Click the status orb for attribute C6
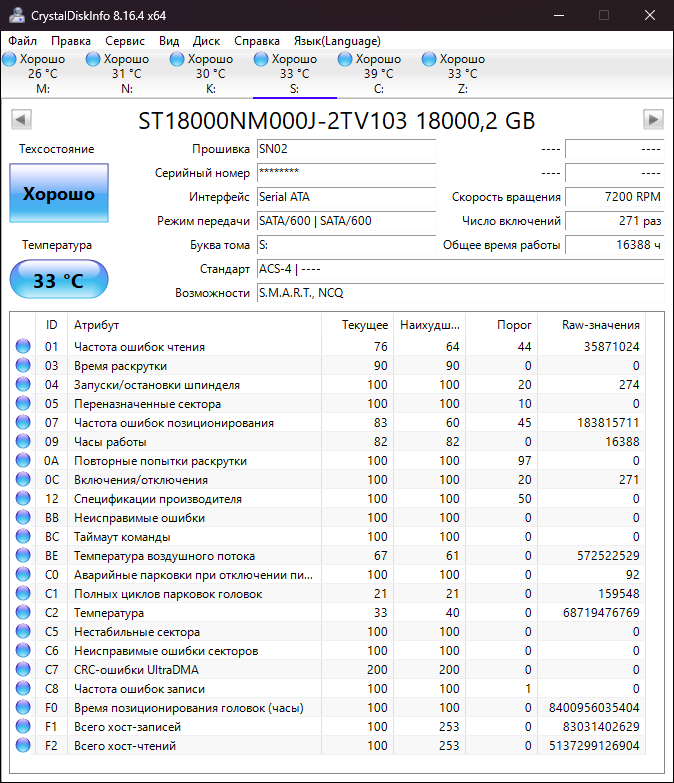This screenshot has height=783, width=674. 23,650
